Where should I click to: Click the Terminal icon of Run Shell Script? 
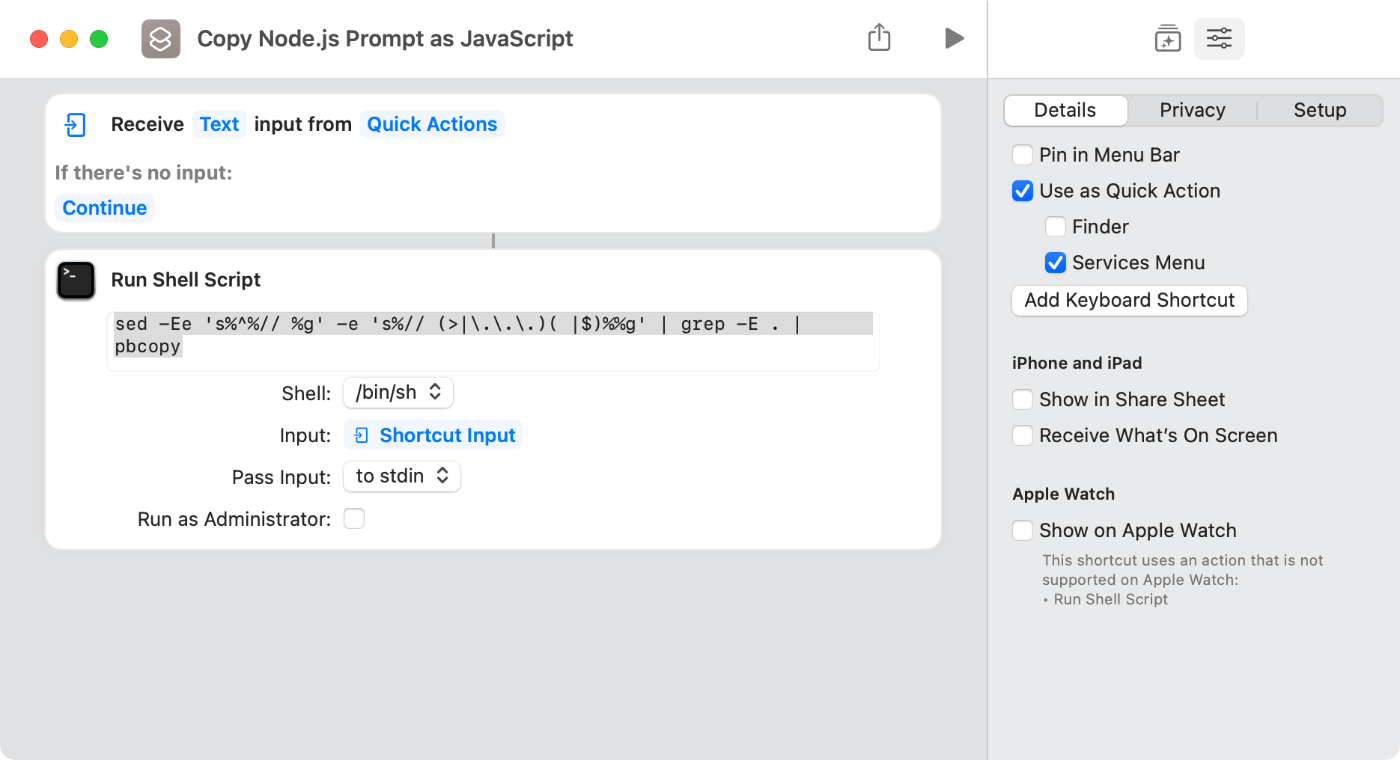[x=76, y=280]
